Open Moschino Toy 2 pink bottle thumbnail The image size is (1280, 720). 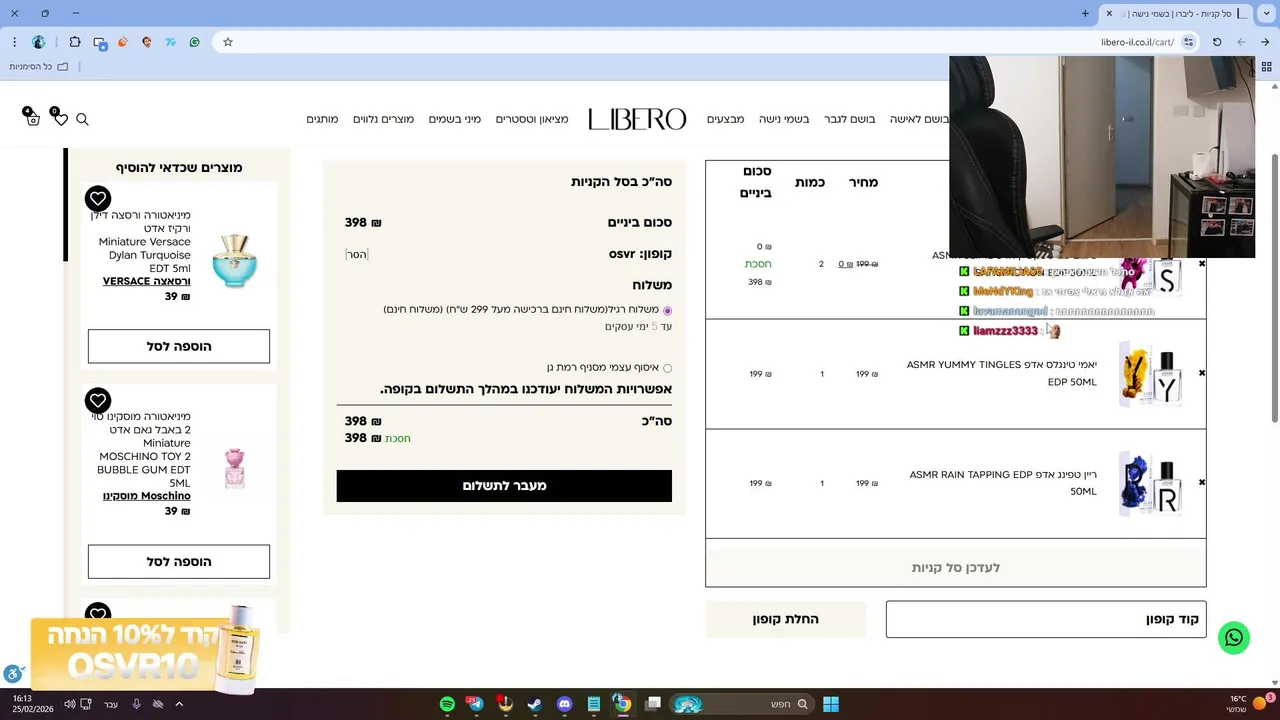pos(235,467)
